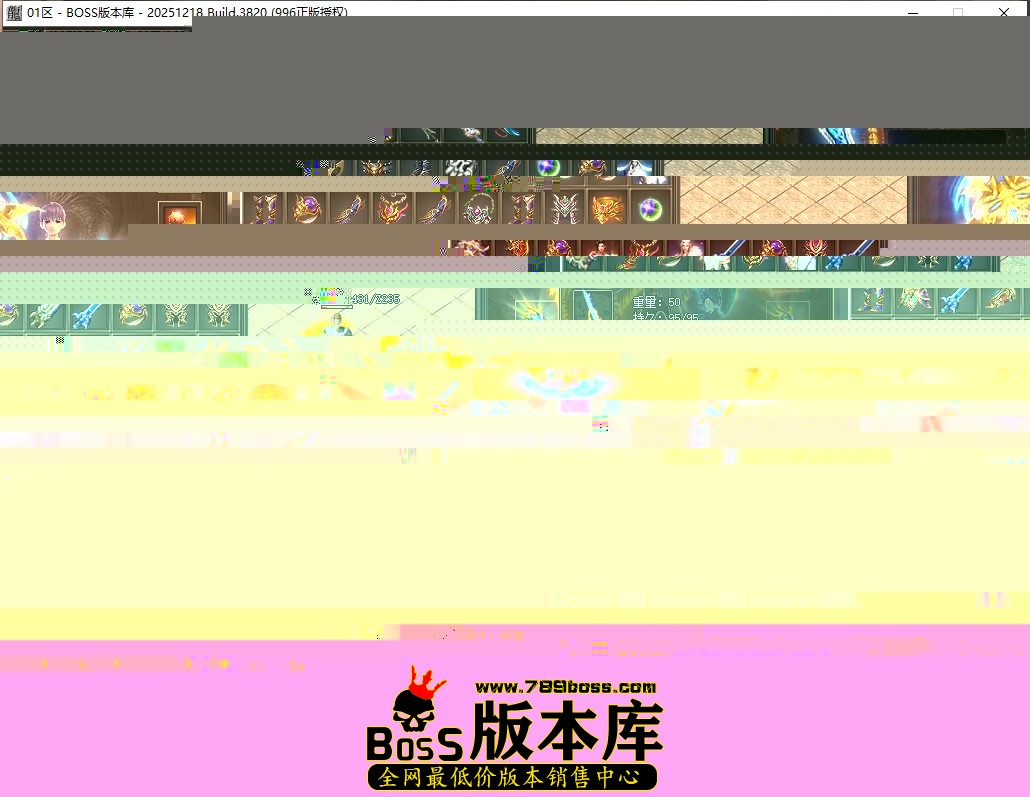Screen dimensions: 1030x797
Task: Select the curved blade right of purple ring
Action: (349, 209)
